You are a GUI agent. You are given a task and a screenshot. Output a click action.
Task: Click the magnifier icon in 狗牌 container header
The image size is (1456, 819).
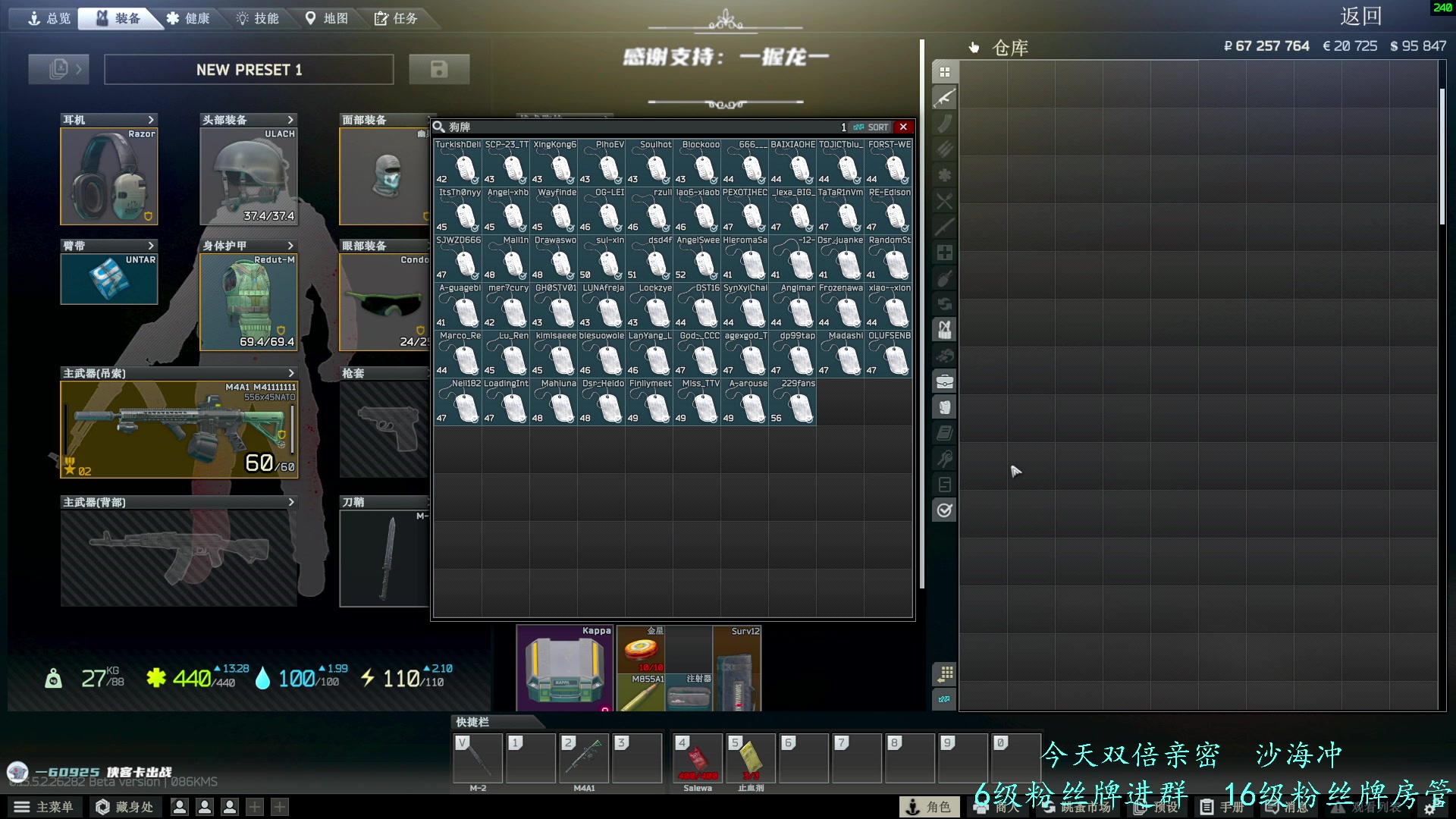[439, 127]
